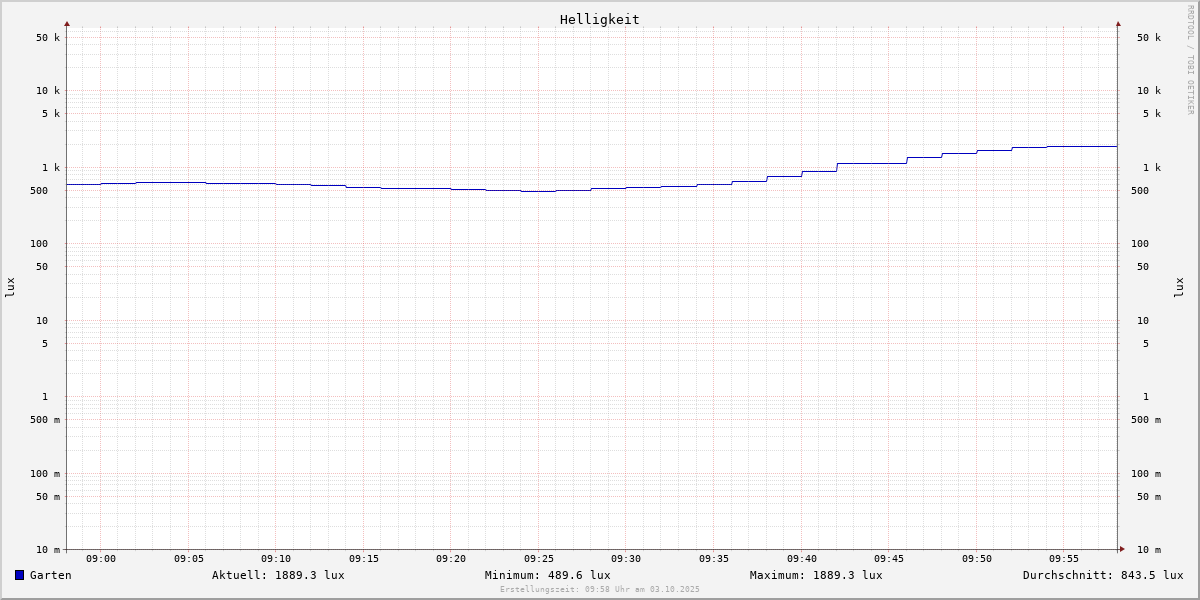Image resolution: width=1200 pixels, height=600 pixels.
Task: Click the 09:40 time axis label
Action: (x=801, y=559)
